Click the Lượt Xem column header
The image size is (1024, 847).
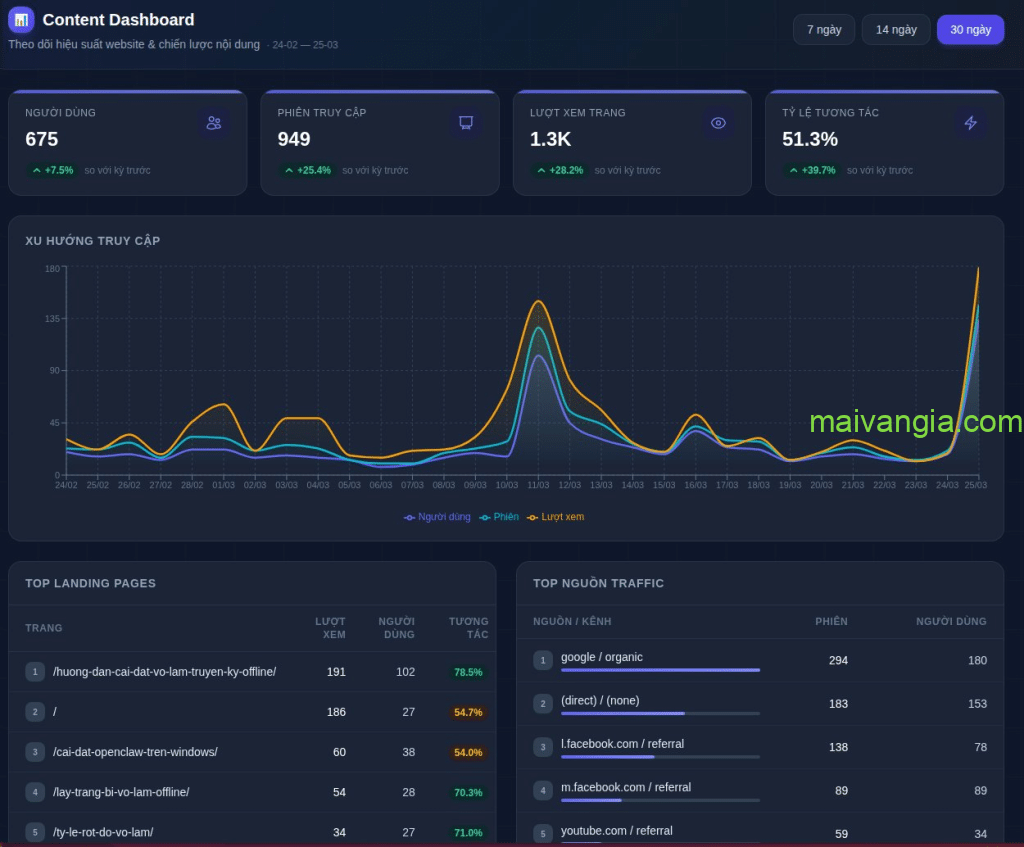tap(331, 628)
